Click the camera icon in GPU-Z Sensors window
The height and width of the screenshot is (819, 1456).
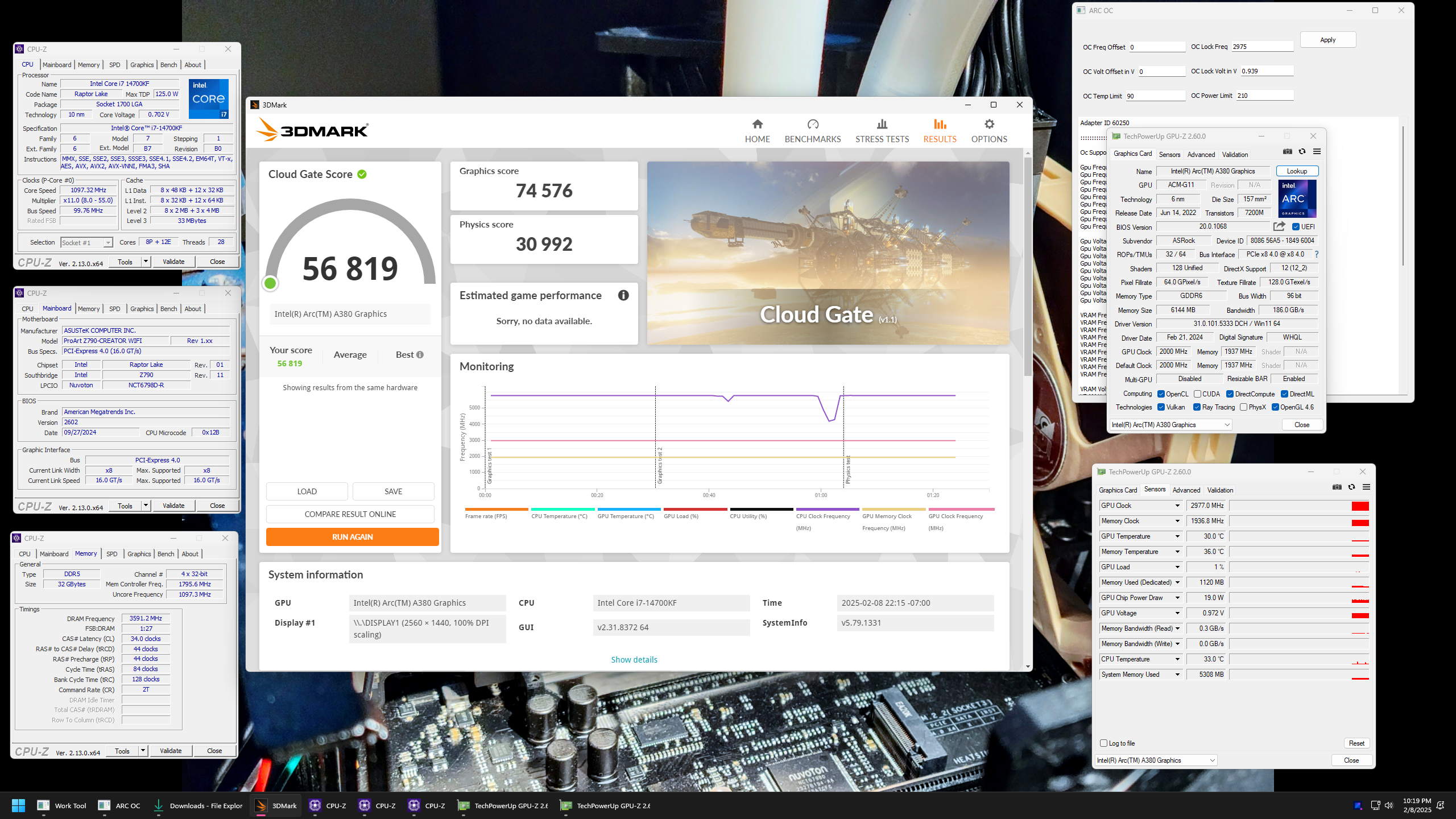point(1337,487)
